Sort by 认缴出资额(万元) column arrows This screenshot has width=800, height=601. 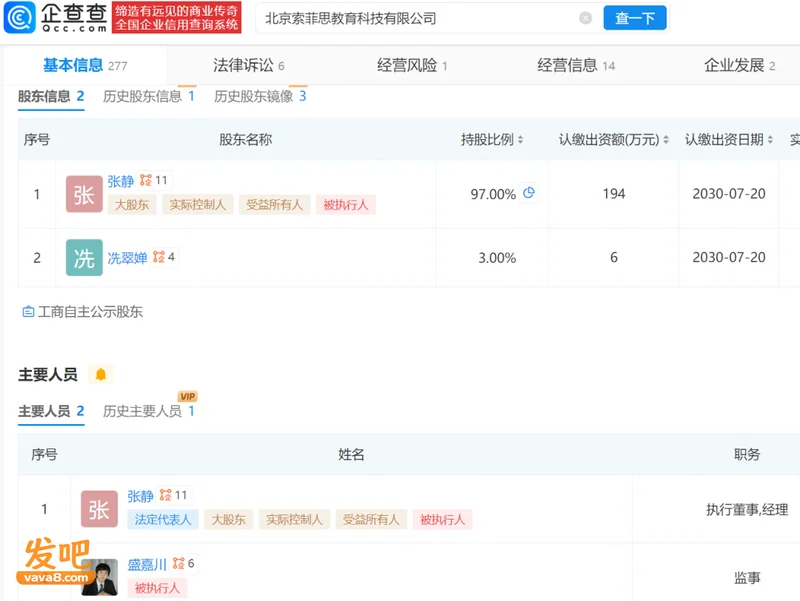666,140
